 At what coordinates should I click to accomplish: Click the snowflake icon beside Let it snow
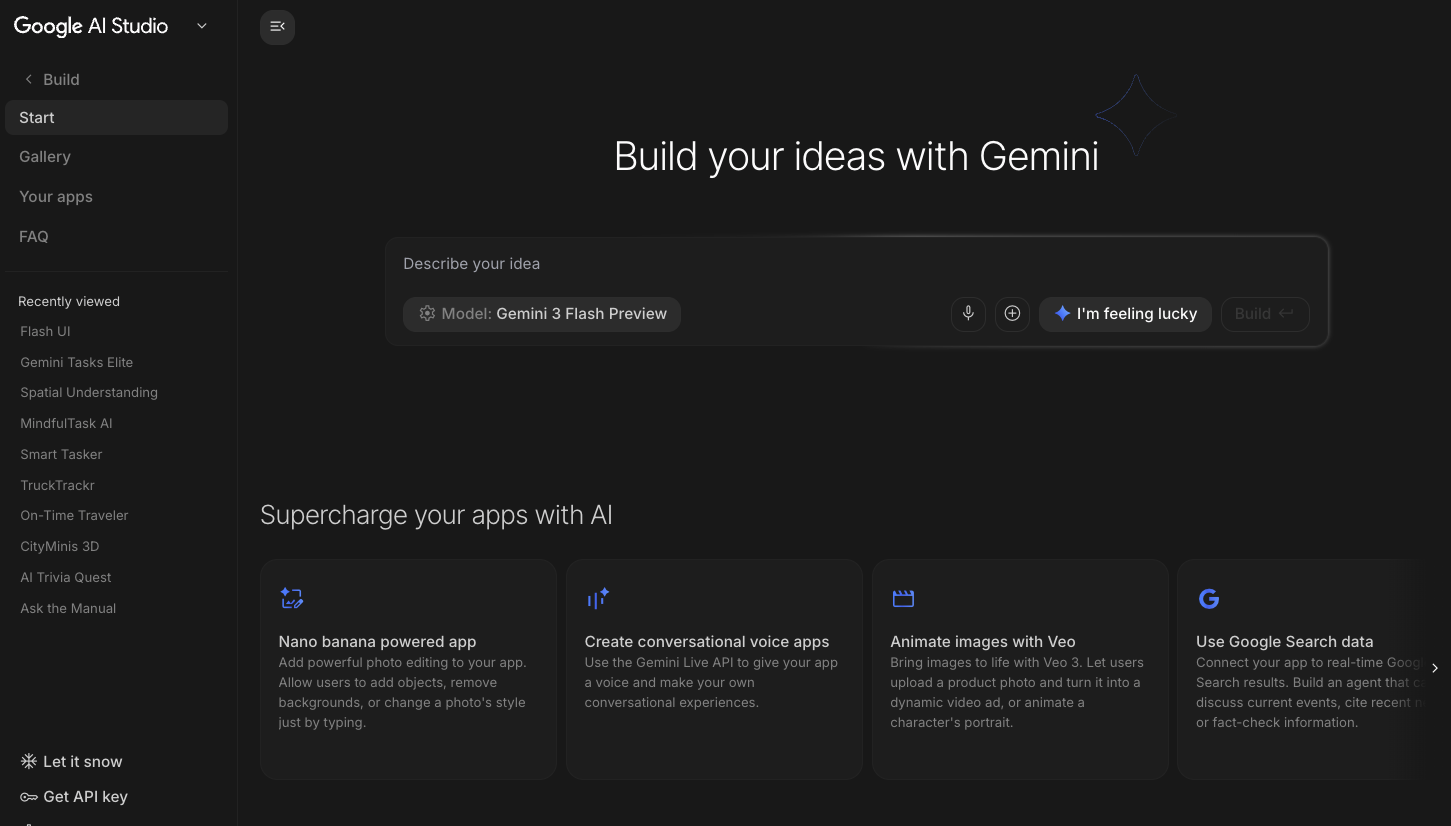point(29,762)
